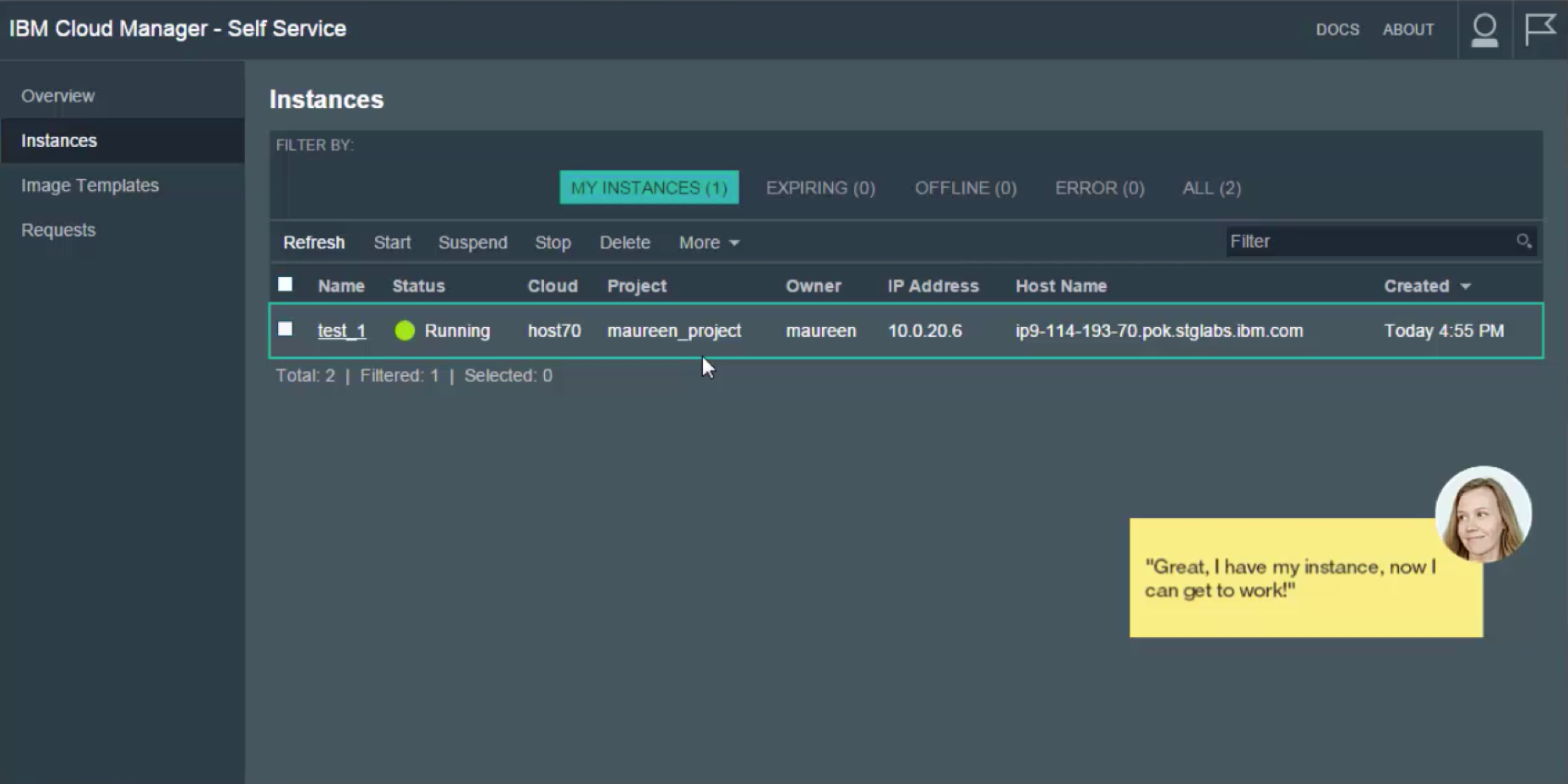Show the OFFLINE (0) instances filter
Image resolution: width=1568 pixels, height=784 pixels.
point(966,188)
